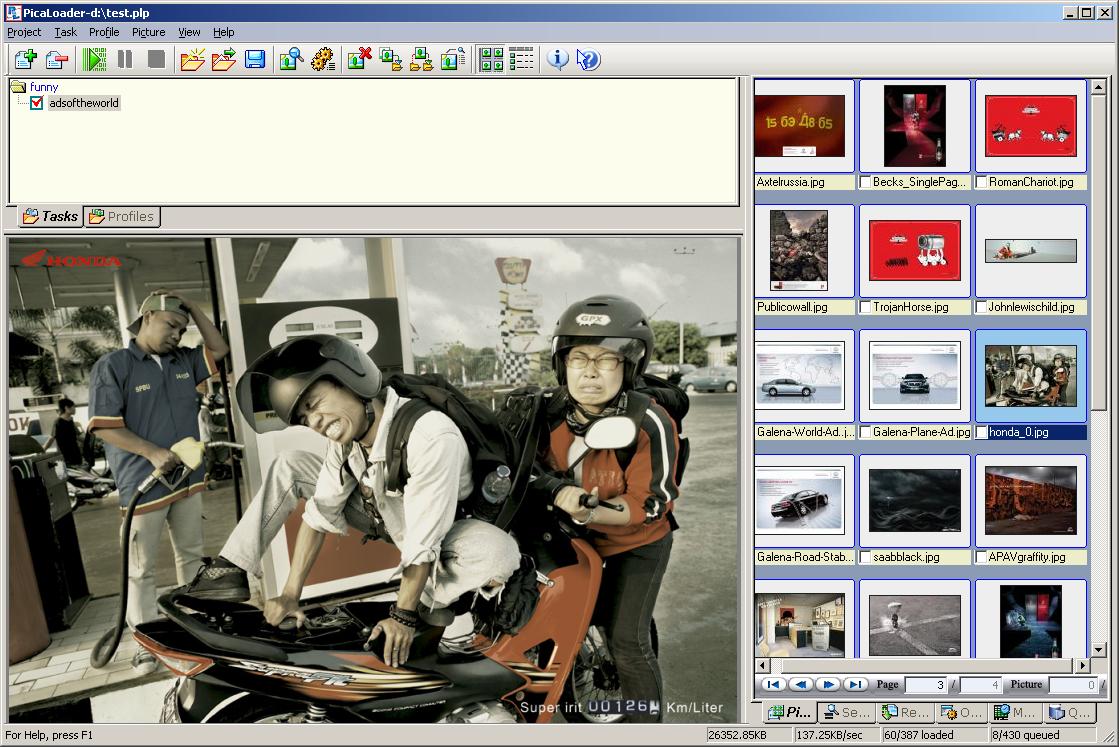This screenshot has height=747, width=1119.
Task: Select the adsoftheworld task label
Action: click(x=83, y=103)
